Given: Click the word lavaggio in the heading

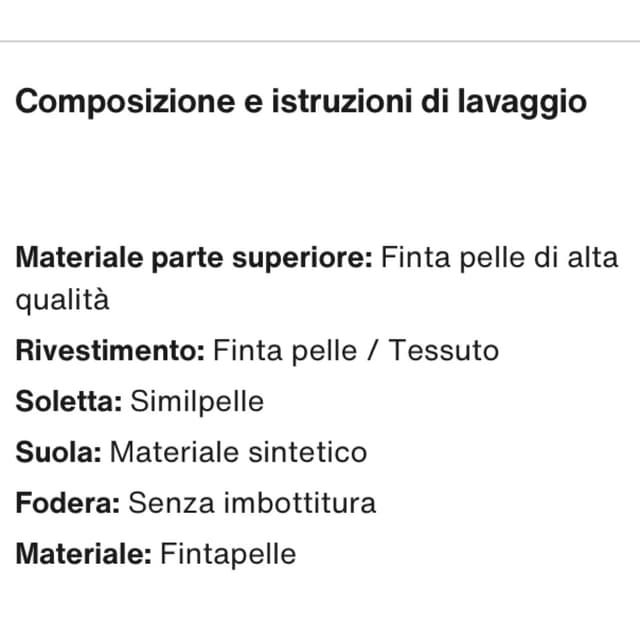Looking at the screenshot, I should 522,102.
